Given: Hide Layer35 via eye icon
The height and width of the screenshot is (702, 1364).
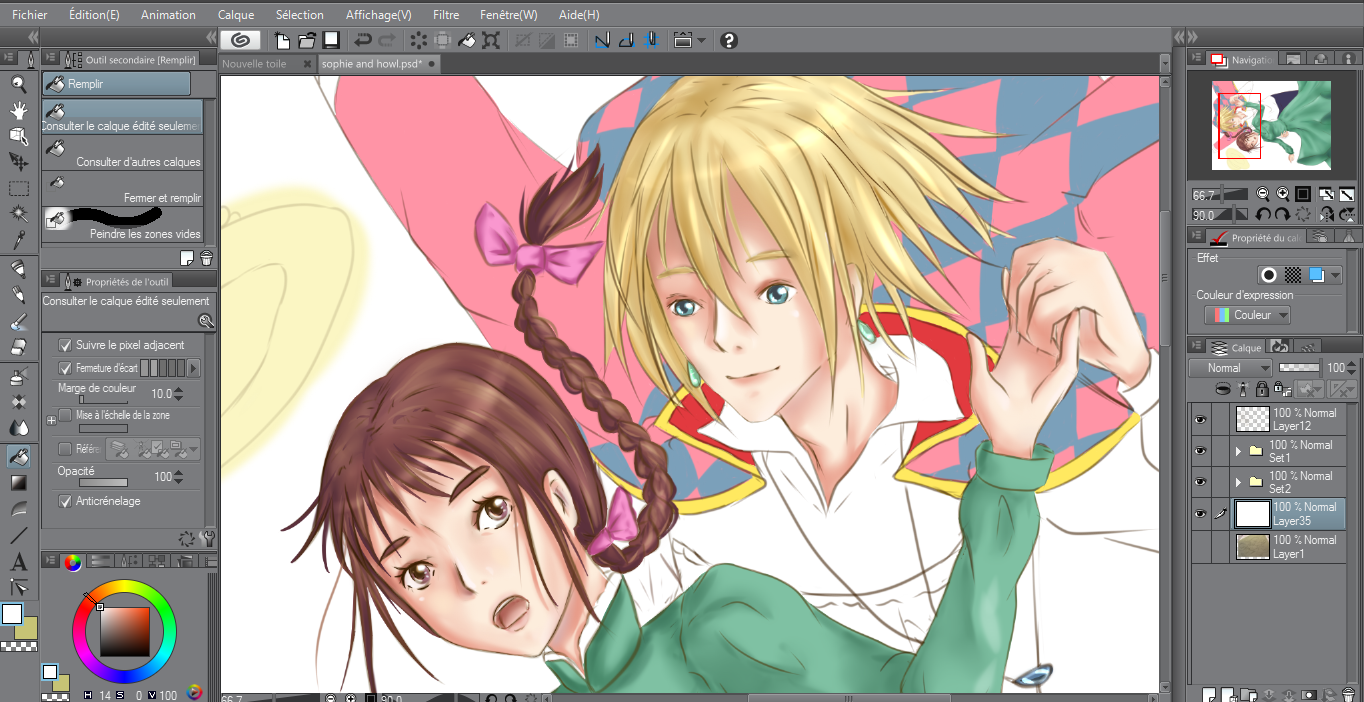Looking at the screenshot, I should click(x=1200, y=514).
